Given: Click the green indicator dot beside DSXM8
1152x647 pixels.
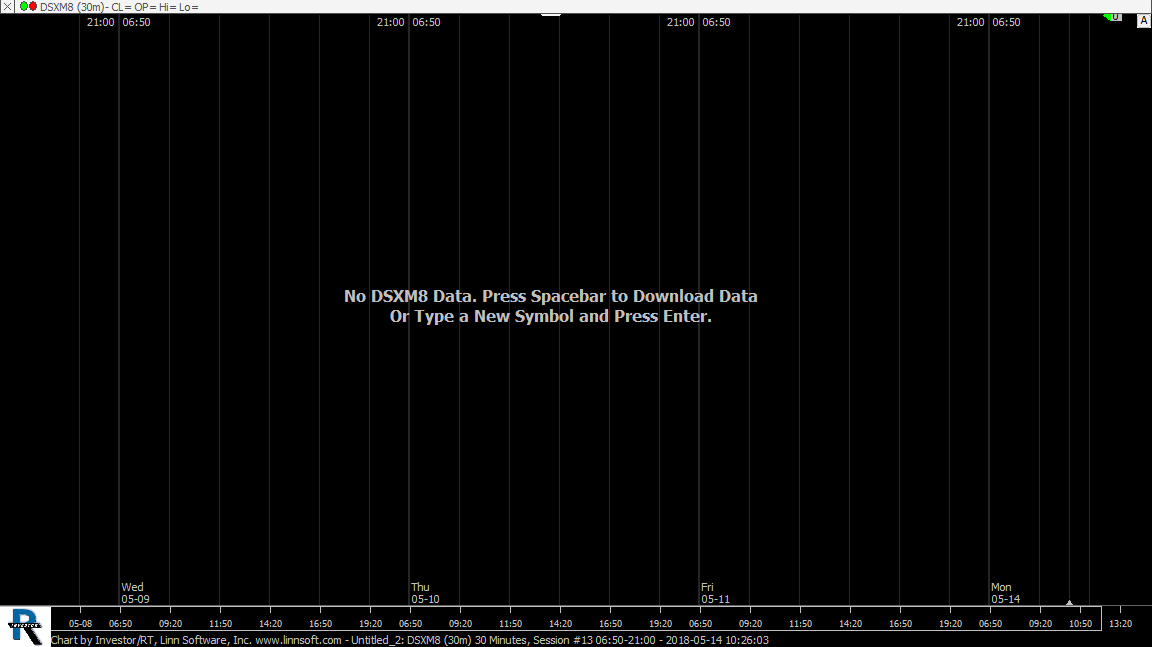Looking at the screenshot, I should click(x=24, y=6).
